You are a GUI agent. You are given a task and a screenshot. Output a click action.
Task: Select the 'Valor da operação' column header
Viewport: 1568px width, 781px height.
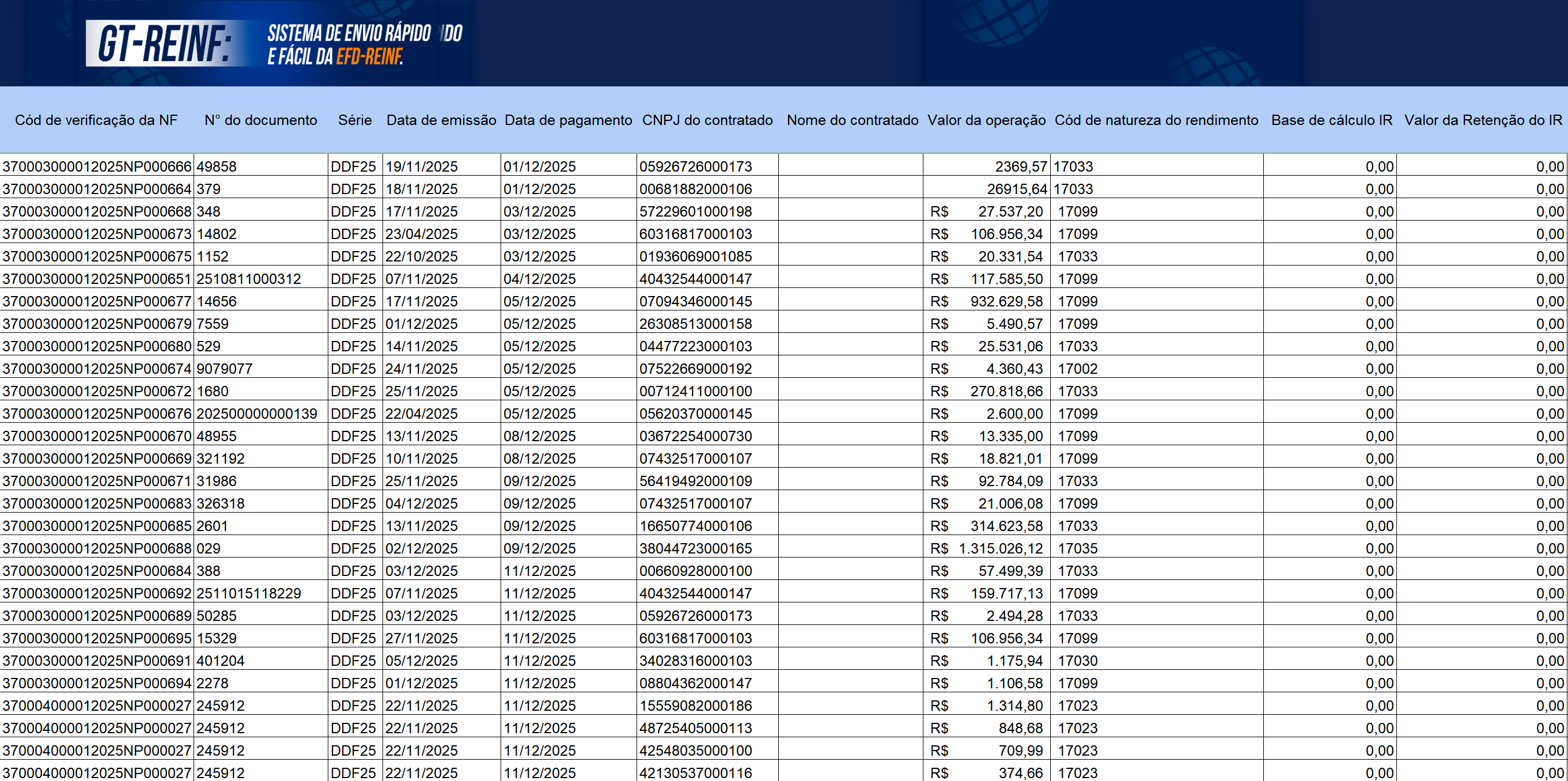(x=987, y=120)
